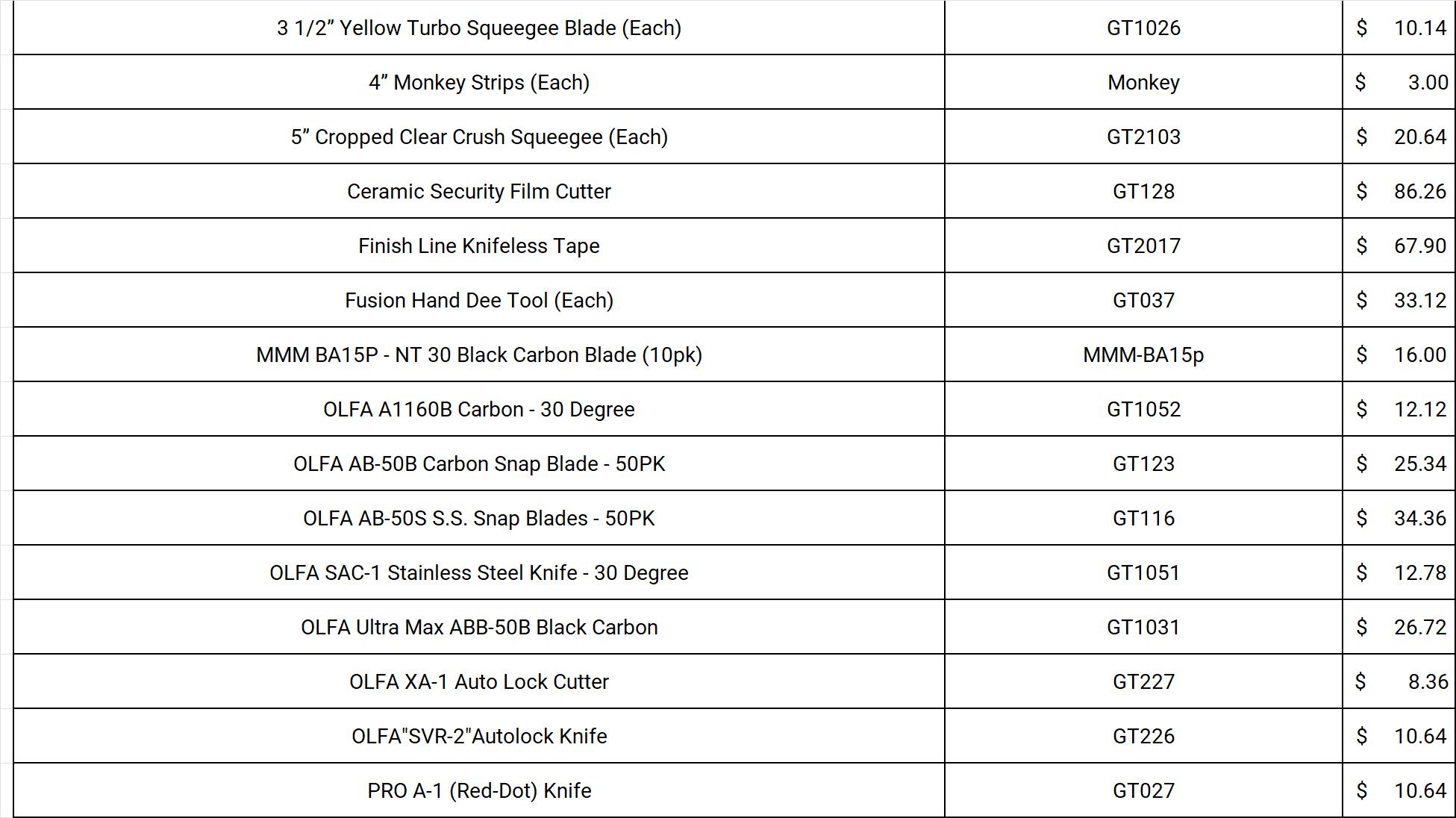1456x818 pixels.
Task: Click the GT2017 code cell
Action: 1143,246
